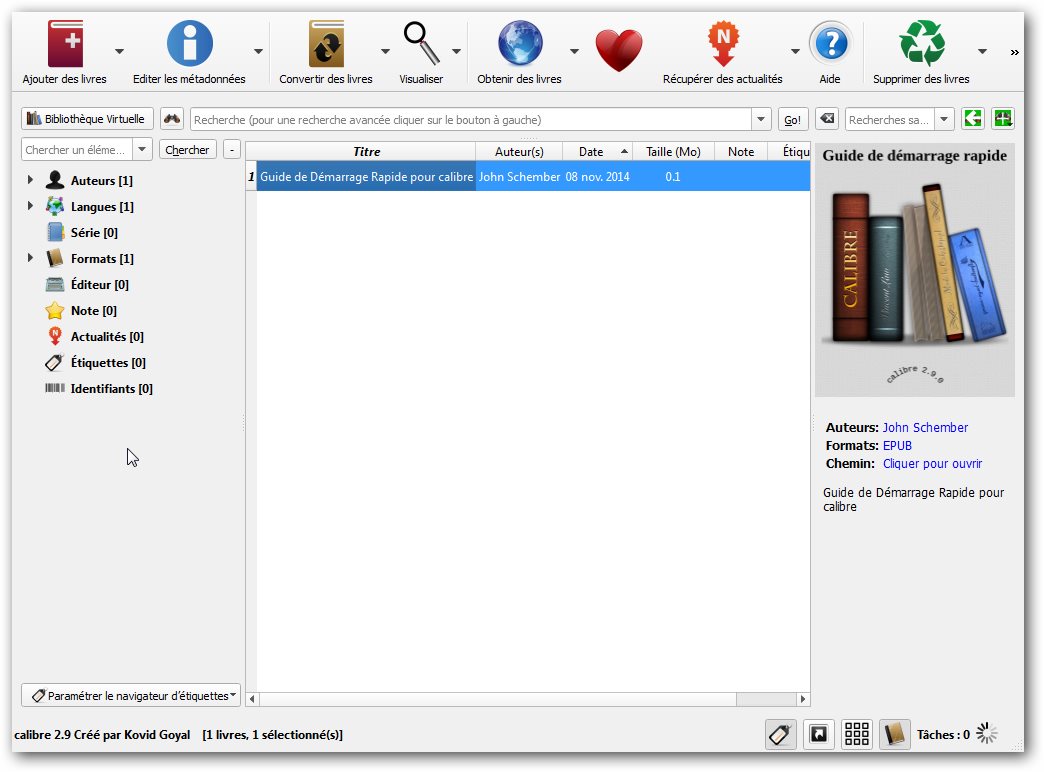The image size is (1044, 772).
Task: Sort by the Titre column header
Action: click(x=366, y=152)
